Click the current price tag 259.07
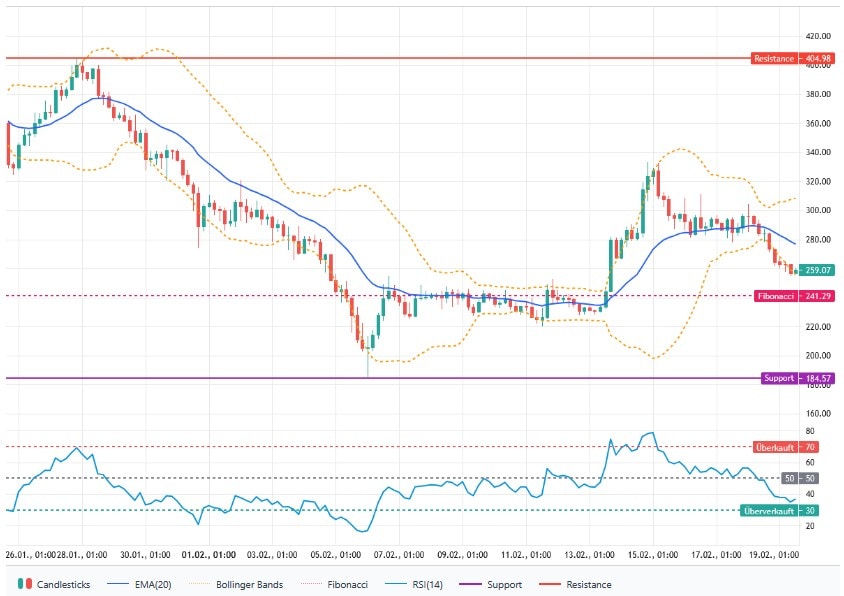Screen dimensions: 844x596 pos(817,270)
